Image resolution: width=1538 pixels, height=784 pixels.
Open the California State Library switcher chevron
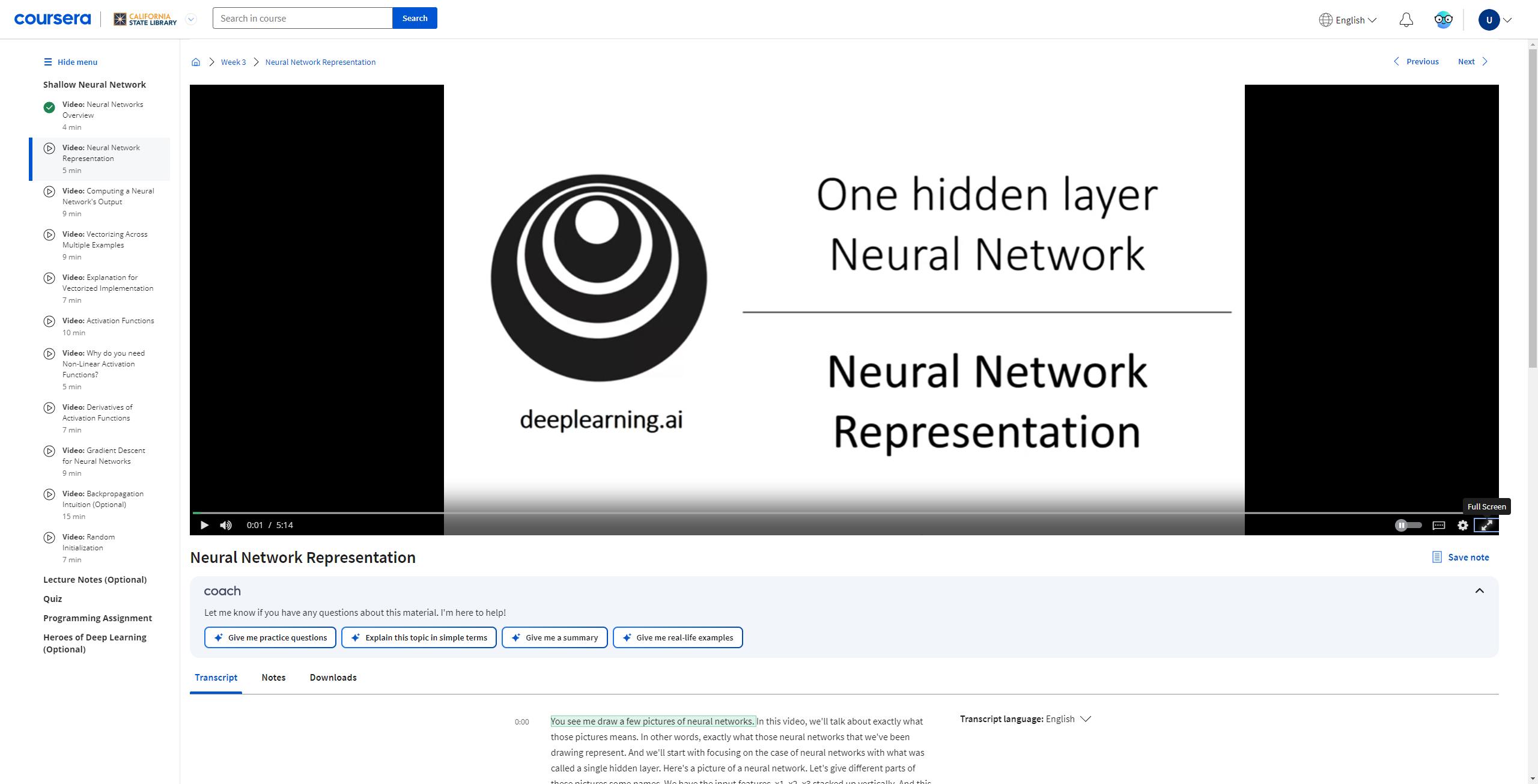pyautogui.click(x=190, y=19)
